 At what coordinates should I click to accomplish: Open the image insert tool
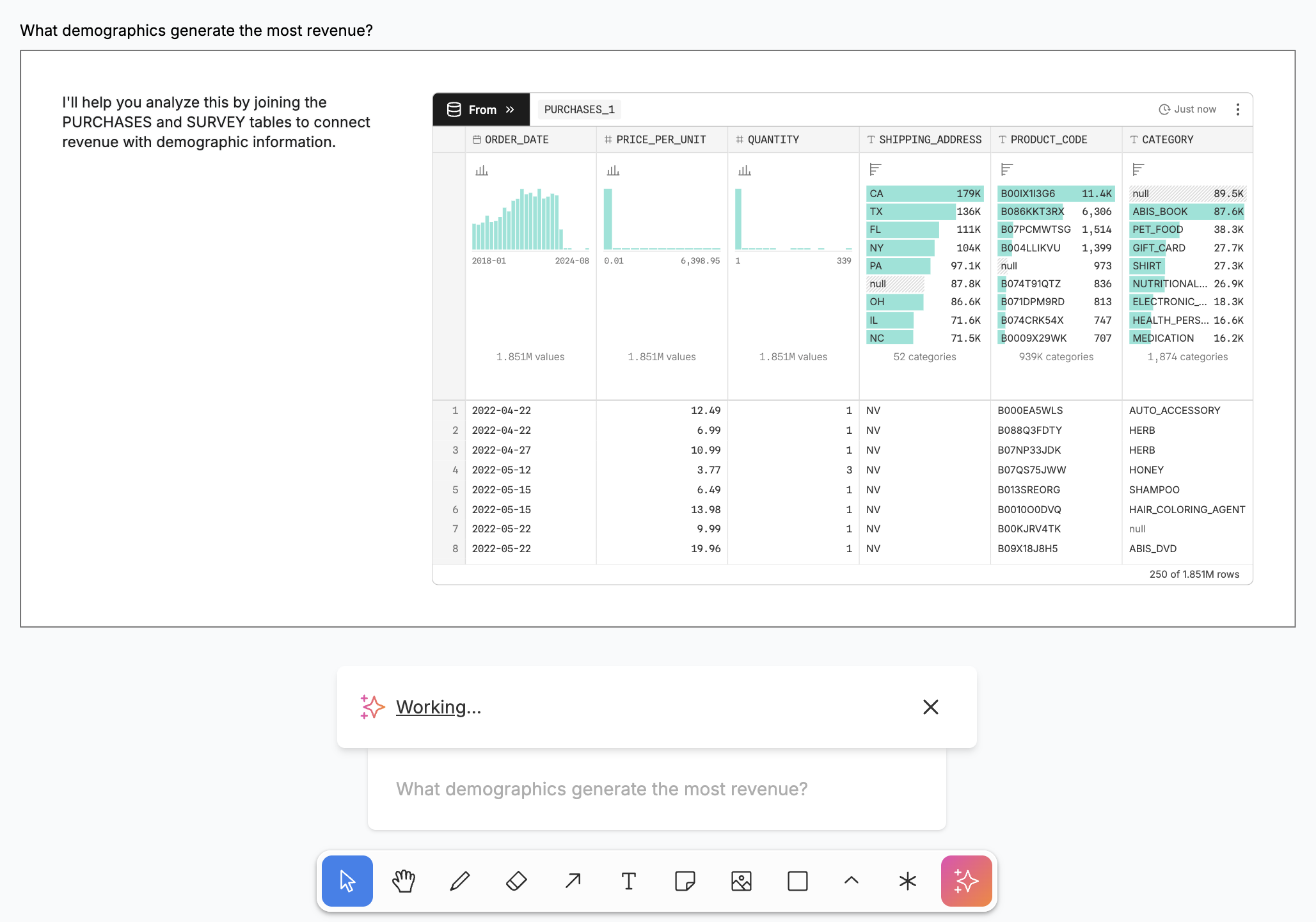(x=741, y=880)
